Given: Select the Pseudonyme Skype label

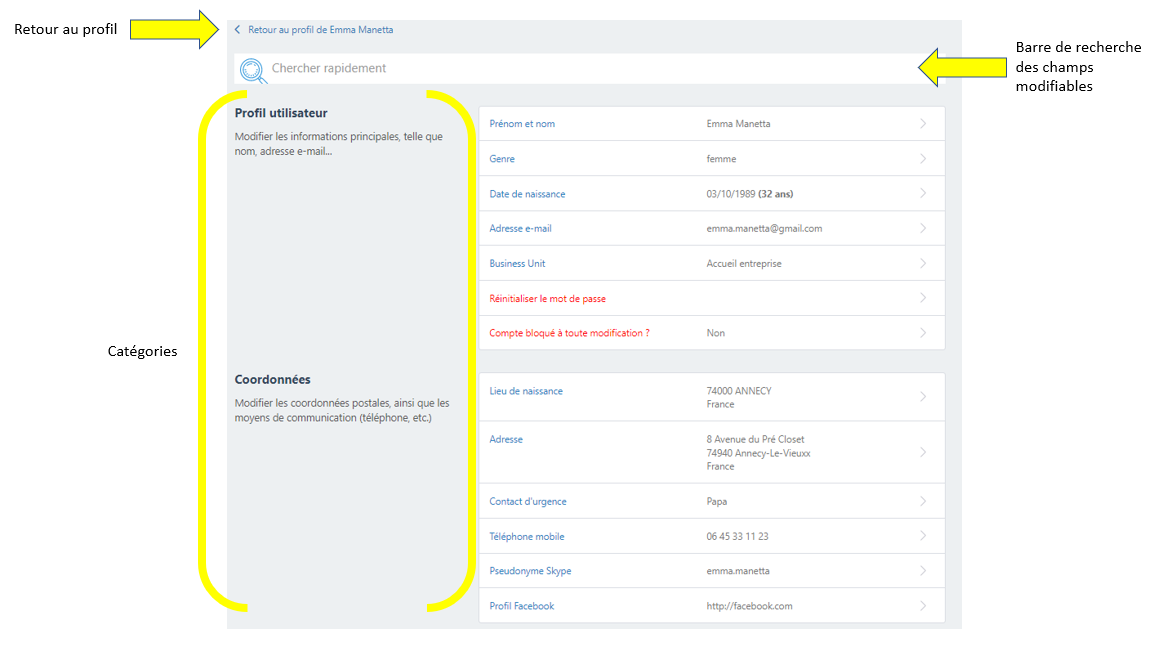Looking at the screenshot, I should pyautogui.click(x=530, y=571).
